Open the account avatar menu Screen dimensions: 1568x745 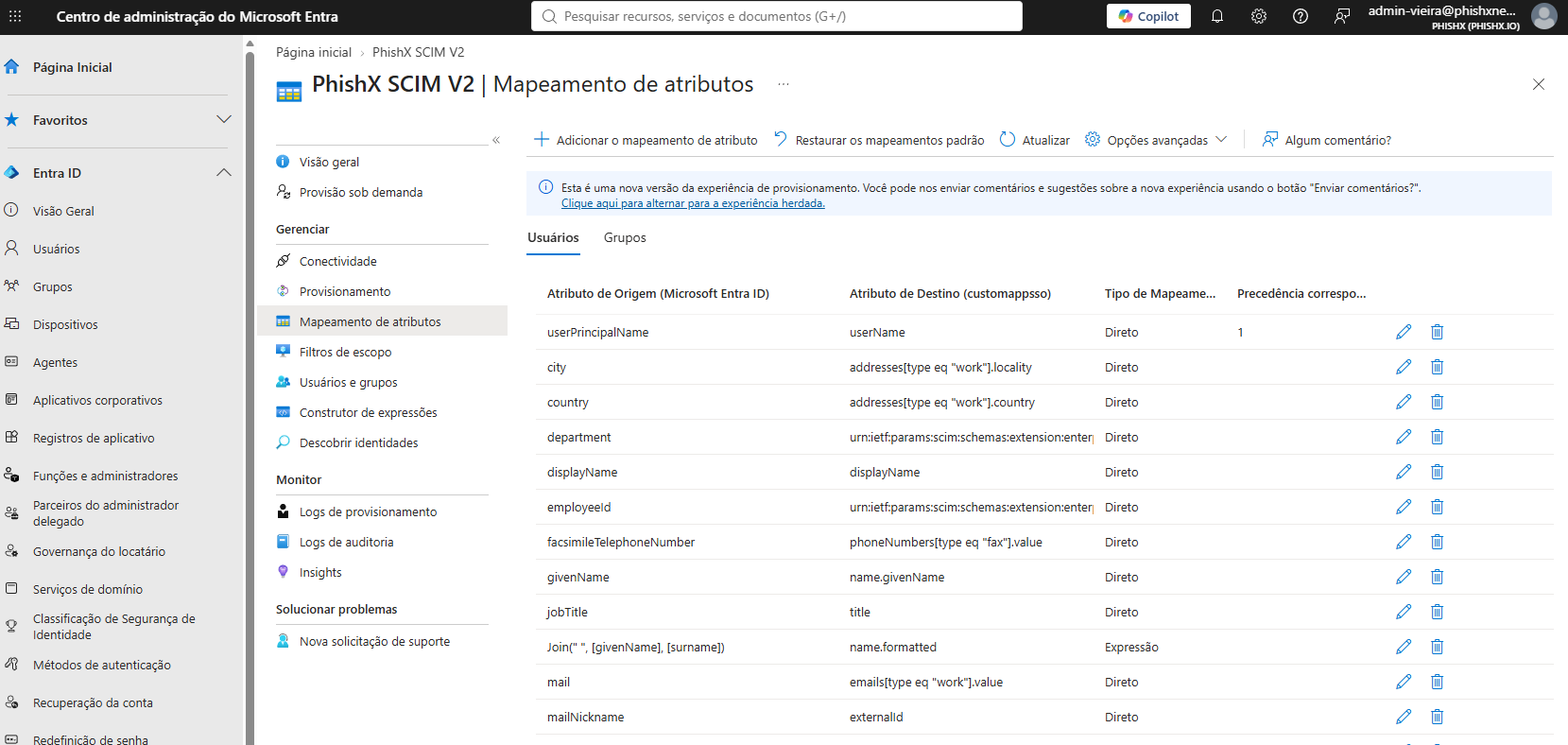[x=1543, y=16]
